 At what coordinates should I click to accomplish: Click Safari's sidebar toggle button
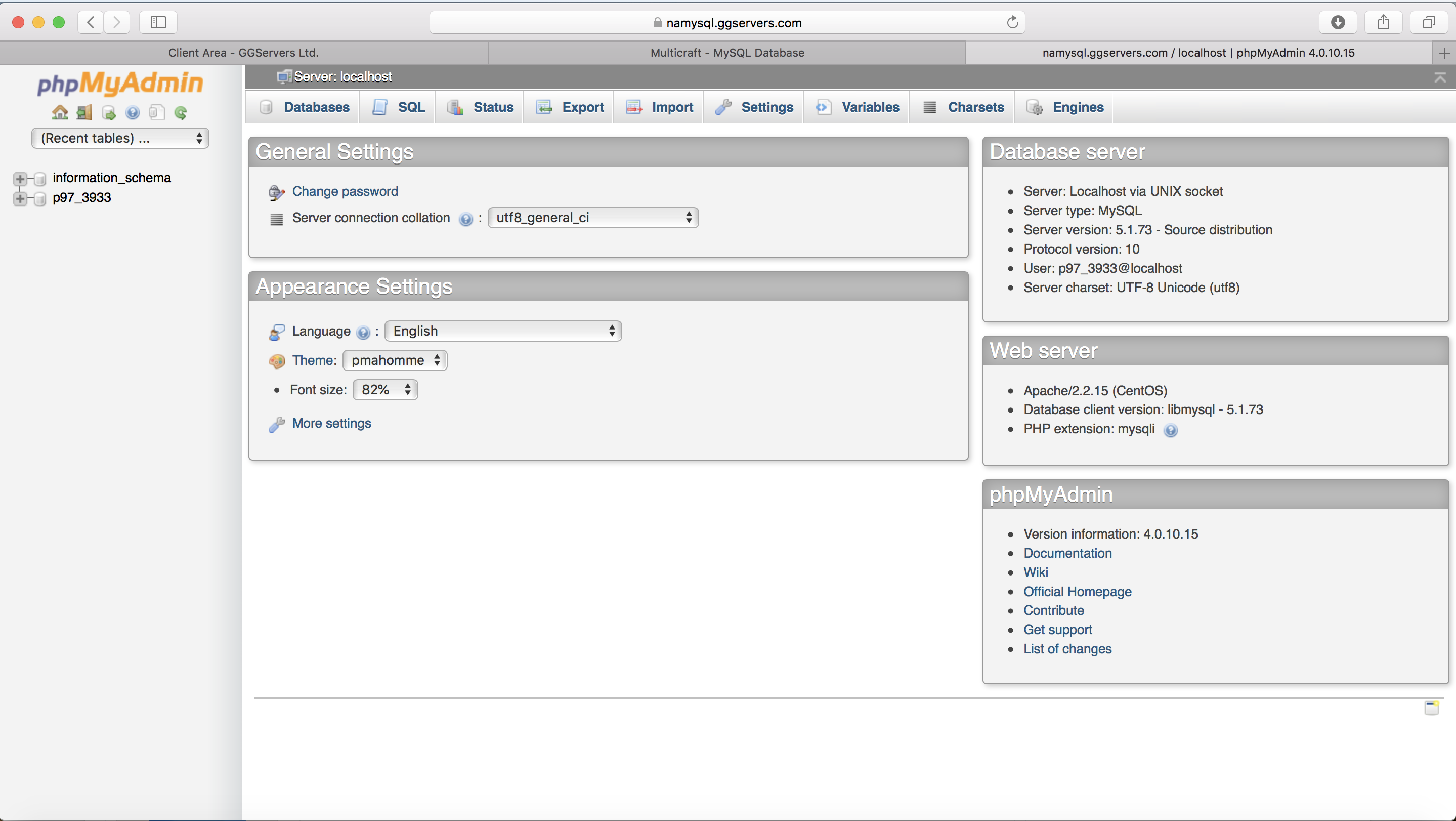tap(158, 23)
